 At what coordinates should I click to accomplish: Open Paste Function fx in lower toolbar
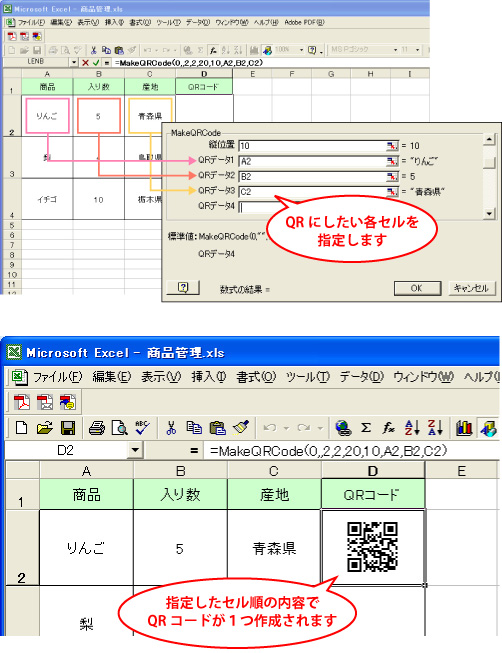(388, 428)
